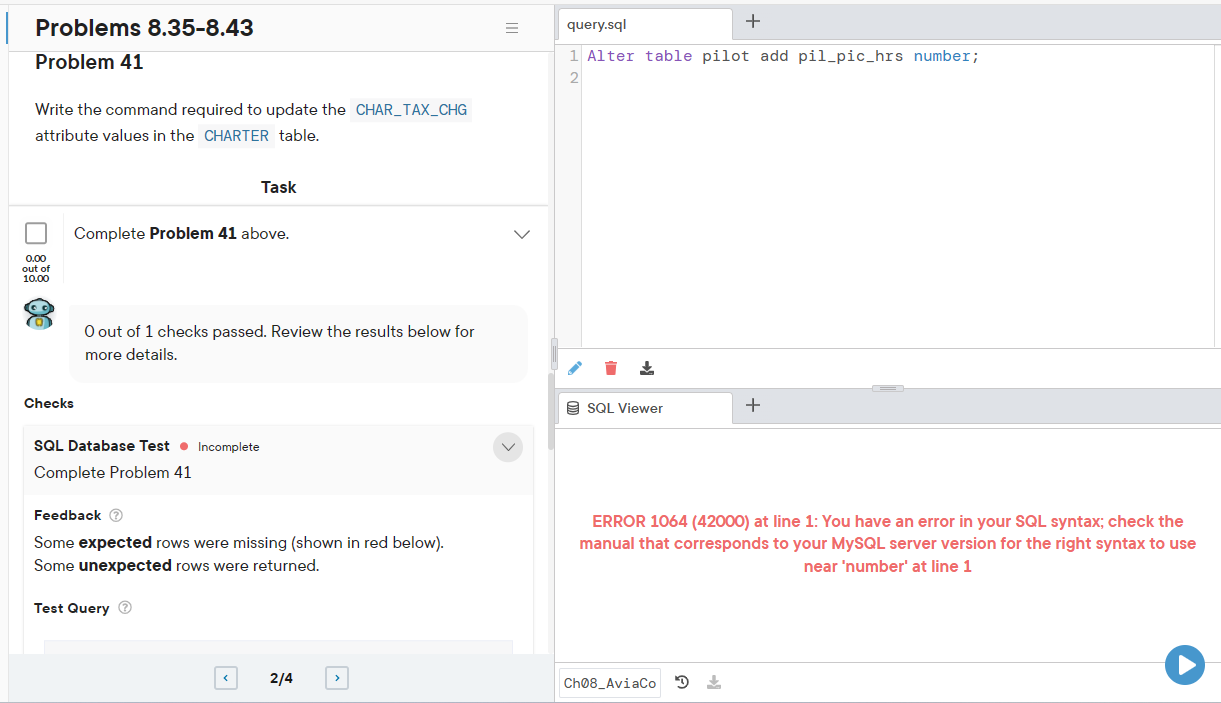Go to the next page arrow

[x=337, y=678]
